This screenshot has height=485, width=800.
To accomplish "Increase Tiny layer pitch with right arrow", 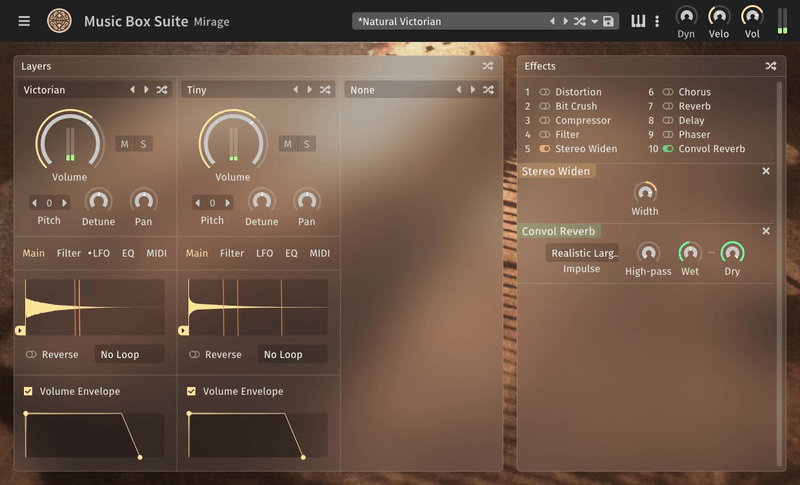I will coord(228,203).
